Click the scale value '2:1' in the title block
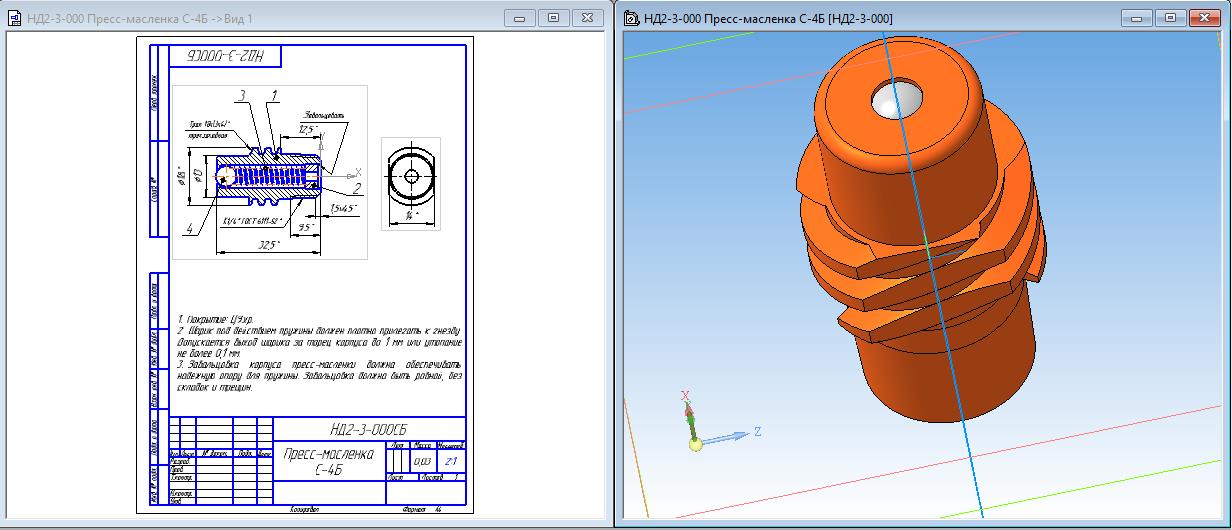Screen dimensions: 1232x530 [x=450, y=462]
